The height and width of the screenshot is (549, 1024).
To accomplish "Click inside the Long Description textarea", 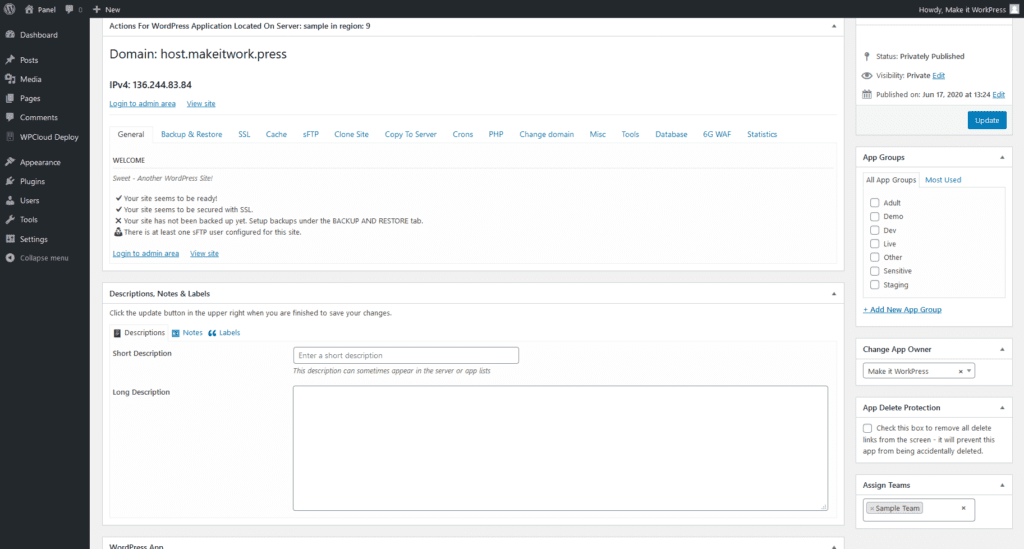I will point(560,448).
